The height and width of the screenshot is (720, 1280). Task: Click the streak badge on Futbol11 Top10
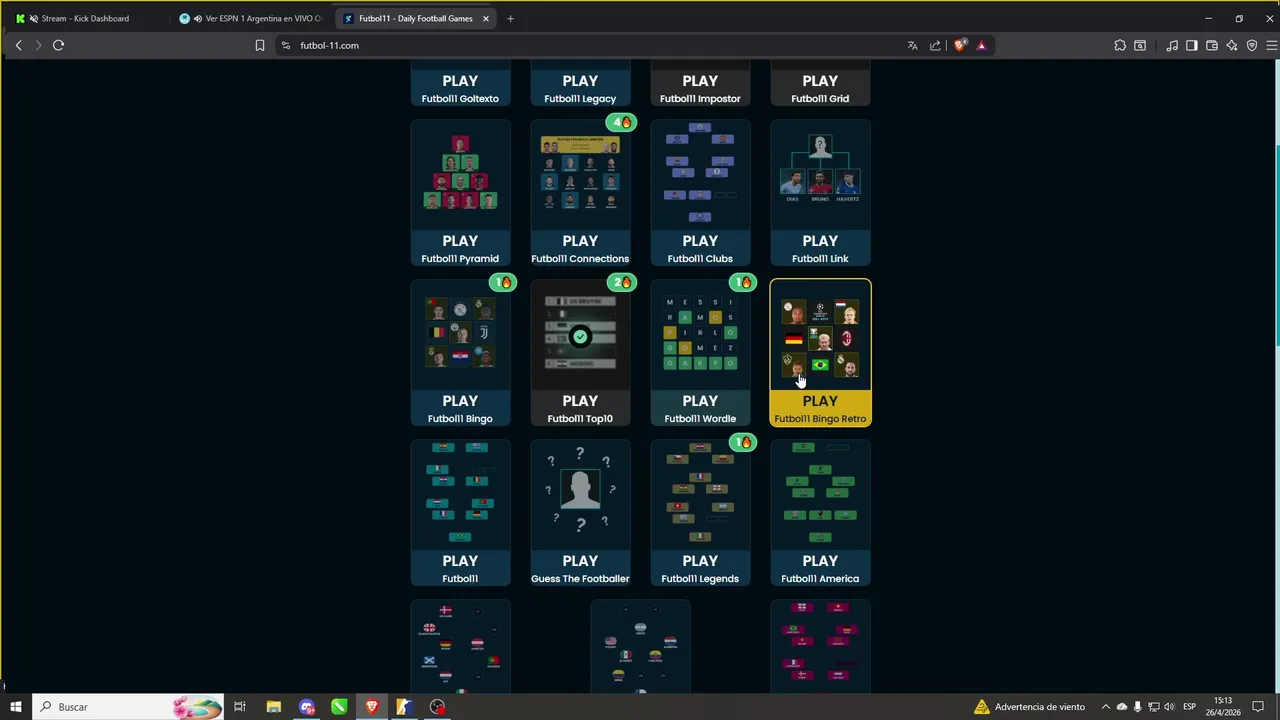pyautogui.click(x=622, y=282)
